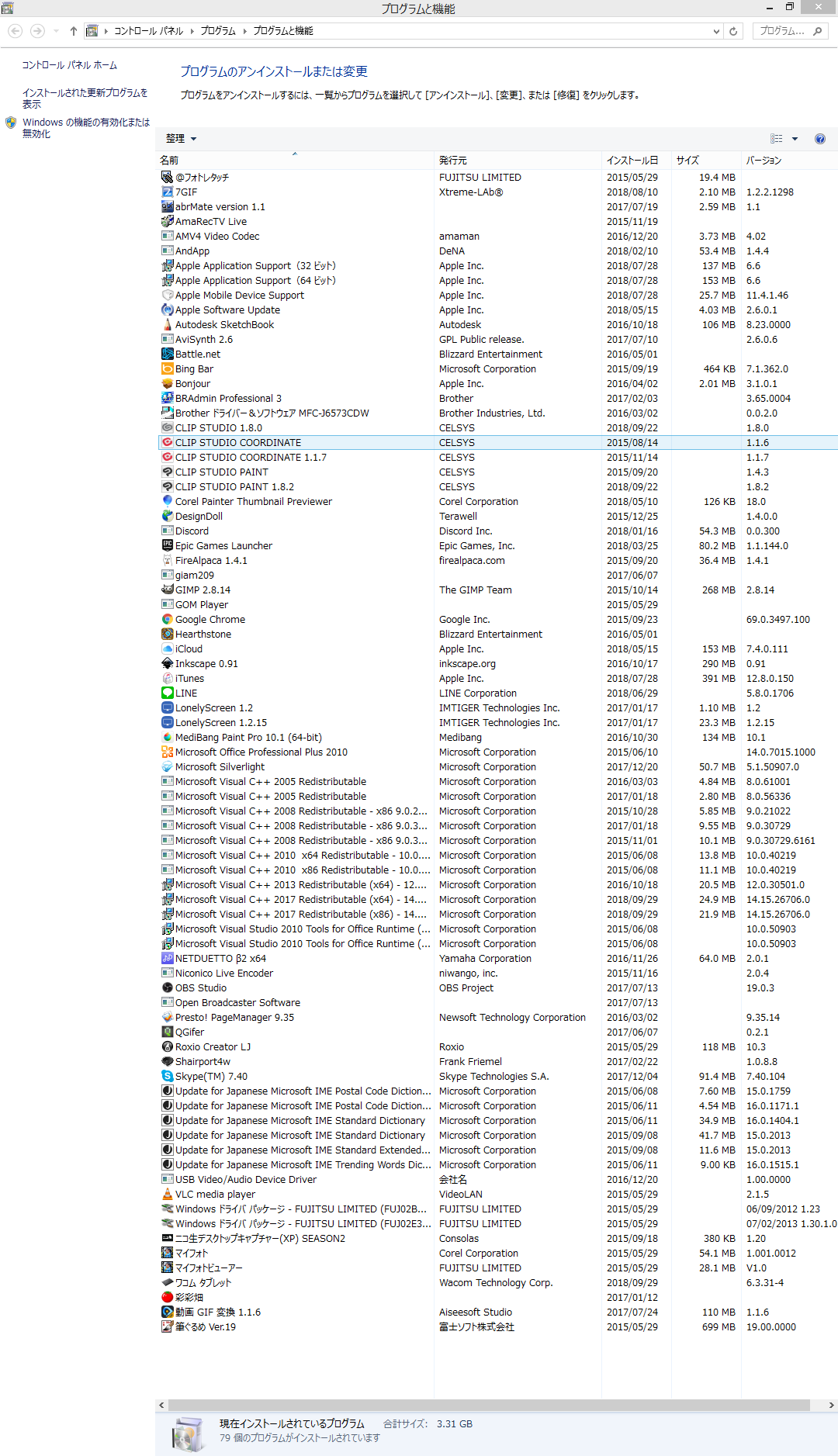Image resolution: width=838 pixels, height=1456 pixels.
Task: Select the Hearthstone icon
Action: pyautogui.click(x=167, y=634)
